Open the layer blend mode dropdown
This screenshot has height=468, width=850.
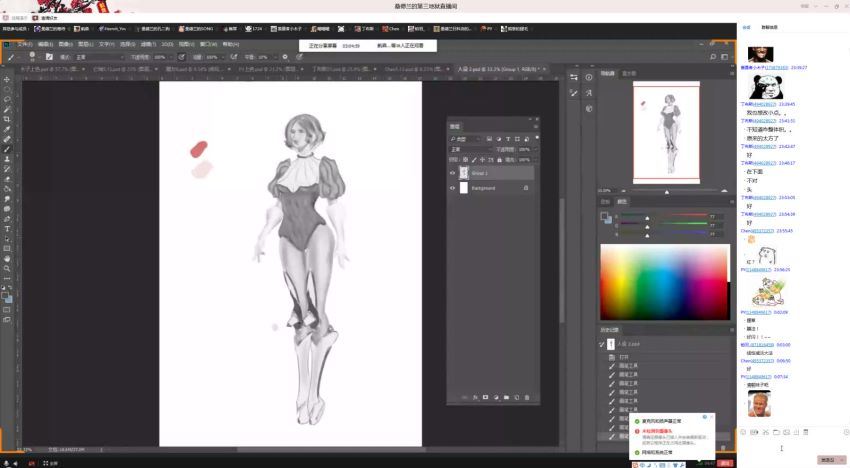(x=470, y=149)
